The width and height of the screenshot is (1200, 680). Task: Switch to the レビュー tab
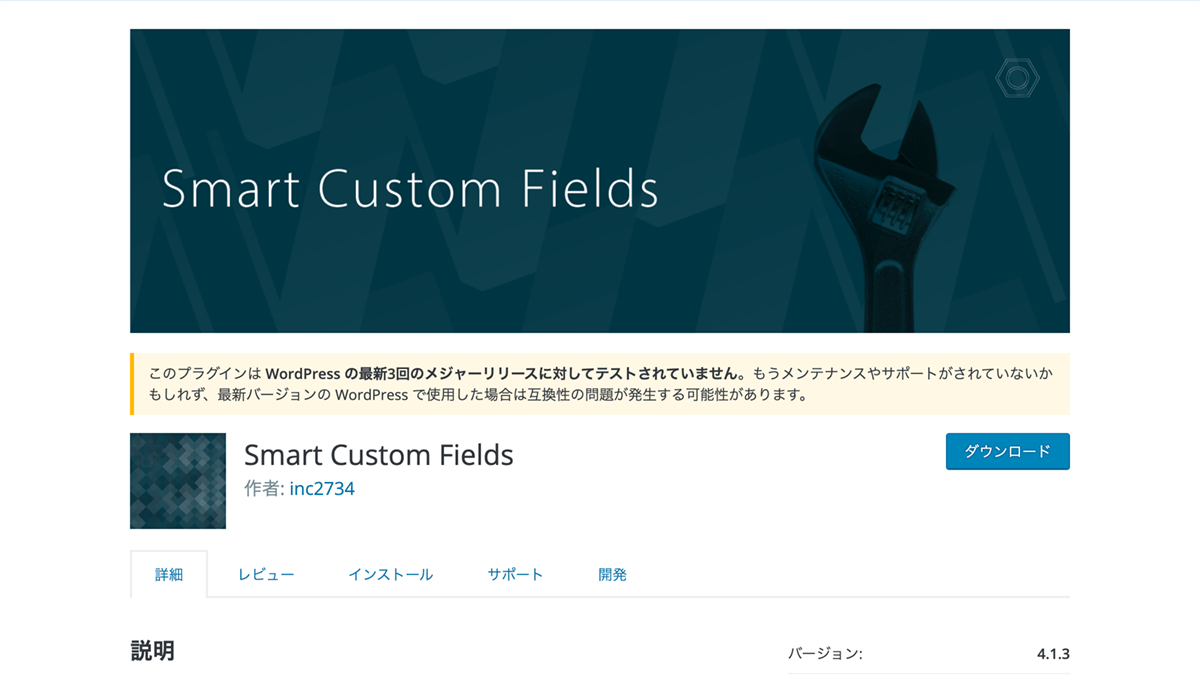tap(266, 575)
